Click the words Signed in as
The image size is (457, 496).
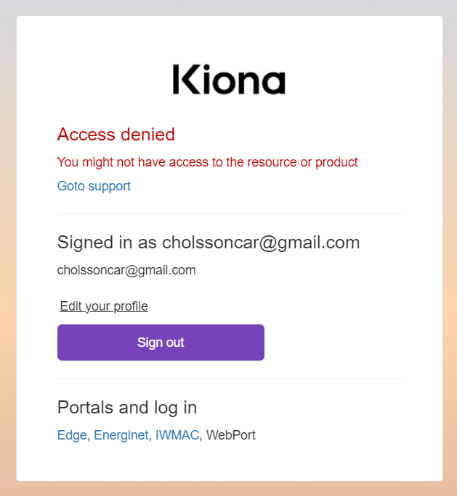107,242
